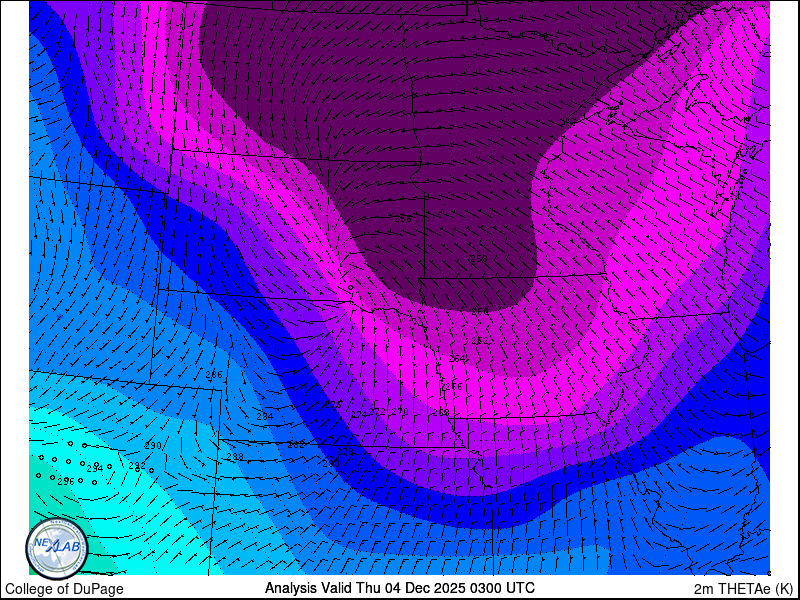Select the 276 contour label
The height and width of the screenshot is (600, 800).
(333, 405)
